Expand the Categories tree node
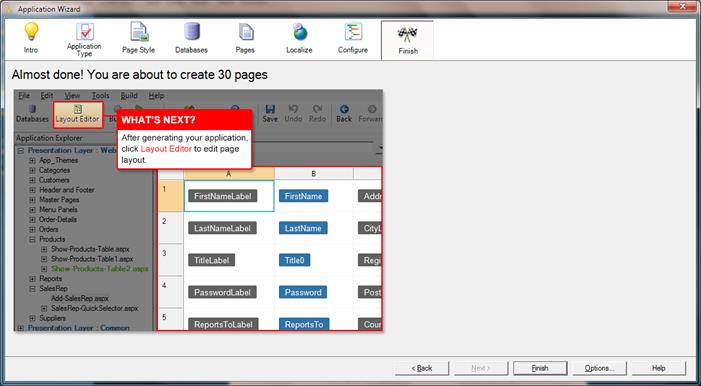Image resolution: width=701 pixels, height=386 pixels. (x=33, y=170)
